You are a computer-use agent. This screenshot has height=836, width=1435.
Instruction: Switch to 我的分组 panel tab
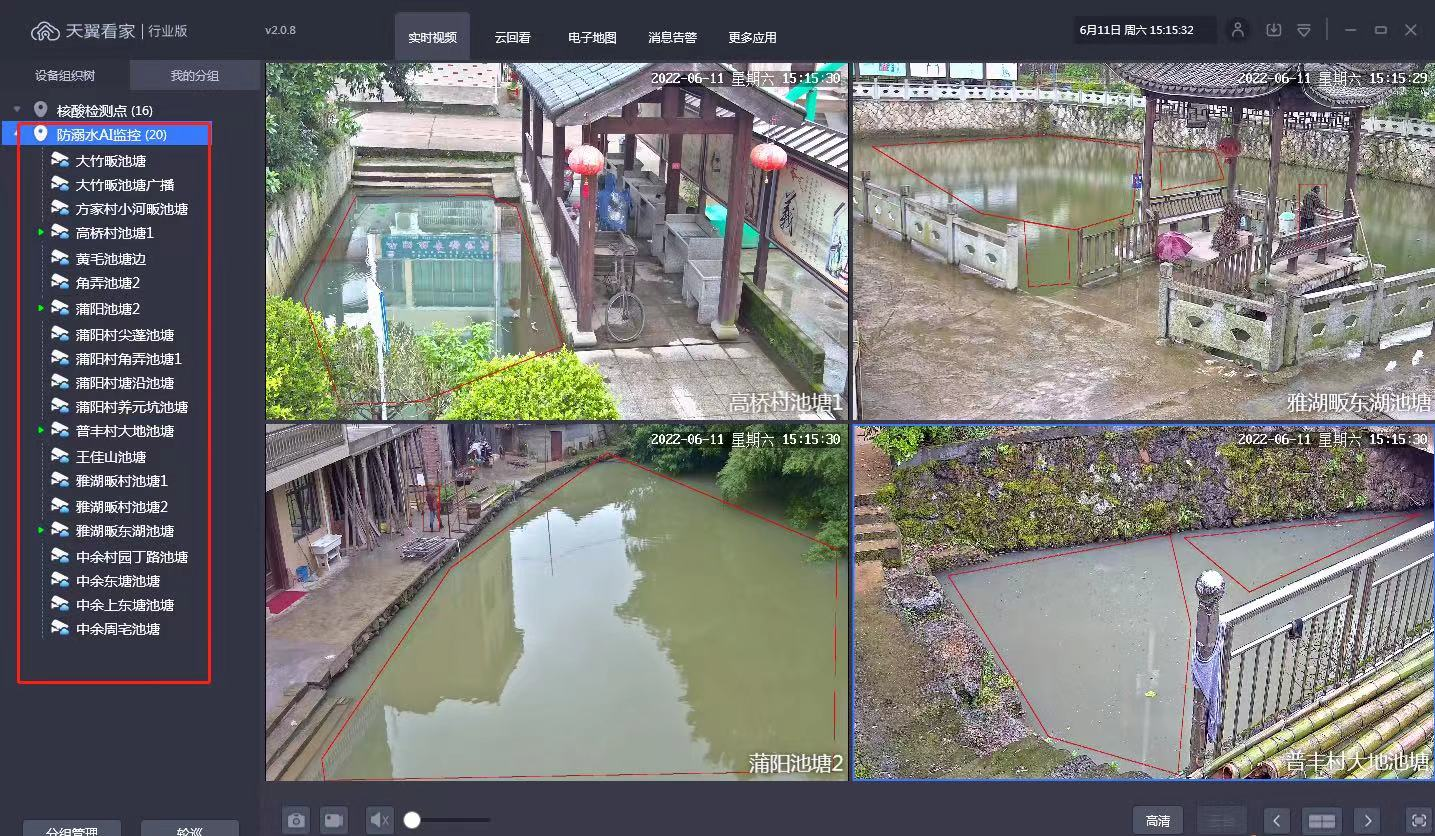coord(195,76)
